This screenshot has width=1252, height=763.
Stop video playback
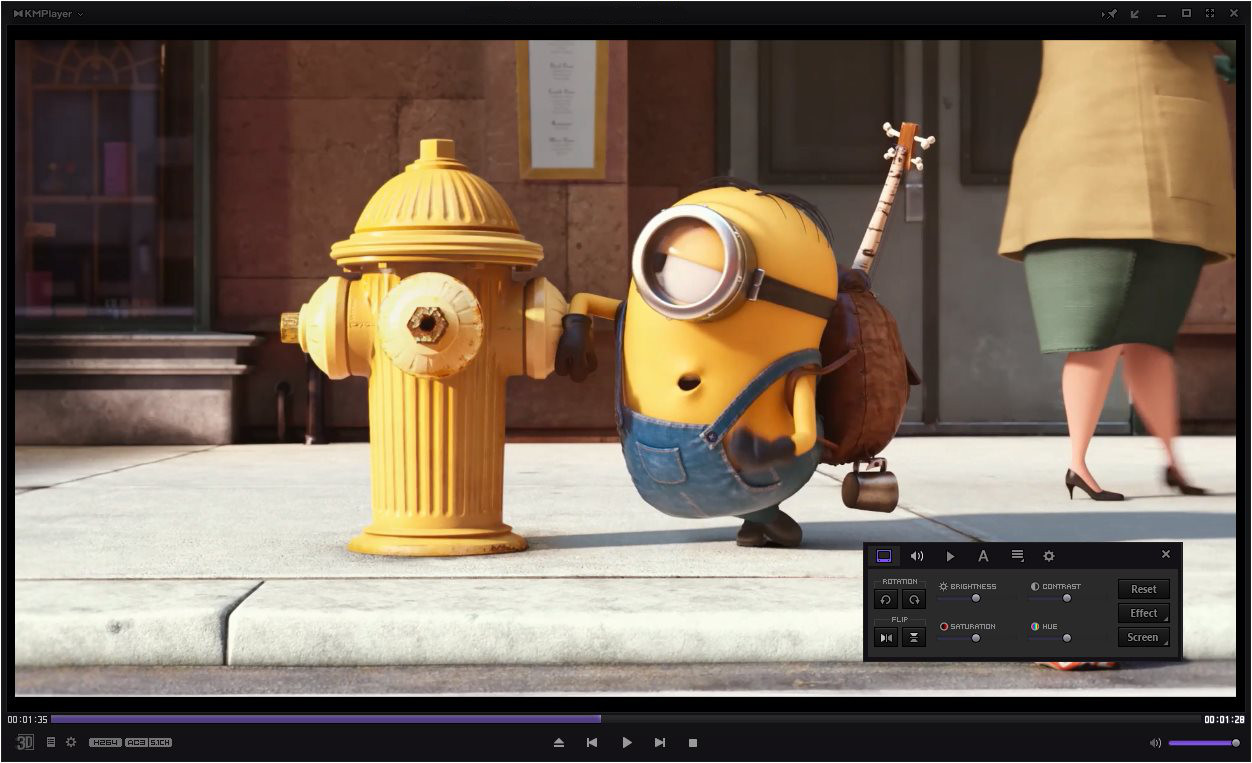pyautogui.click(x=693, y=743)
